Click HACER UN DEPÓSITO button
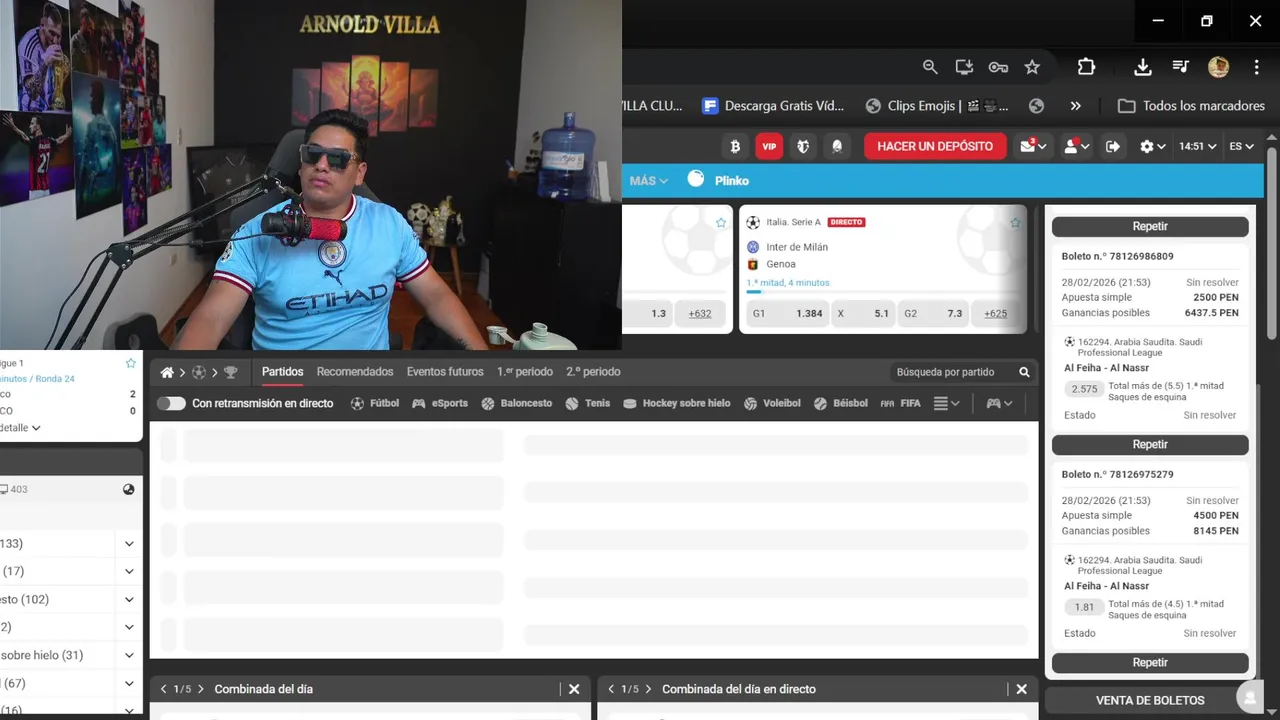This screenshot has width=1280, height=720. pos(935,146)
